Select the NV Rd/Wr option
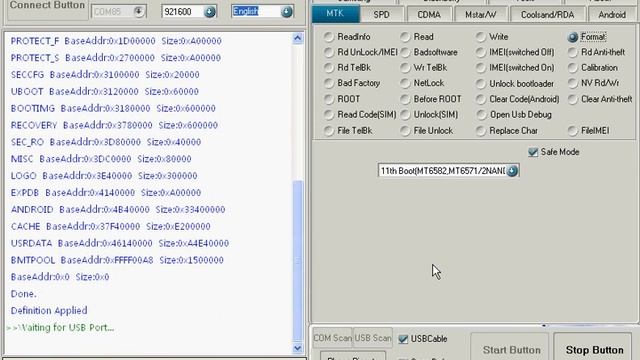Screen dimensions: 640x360 [573, 83]
